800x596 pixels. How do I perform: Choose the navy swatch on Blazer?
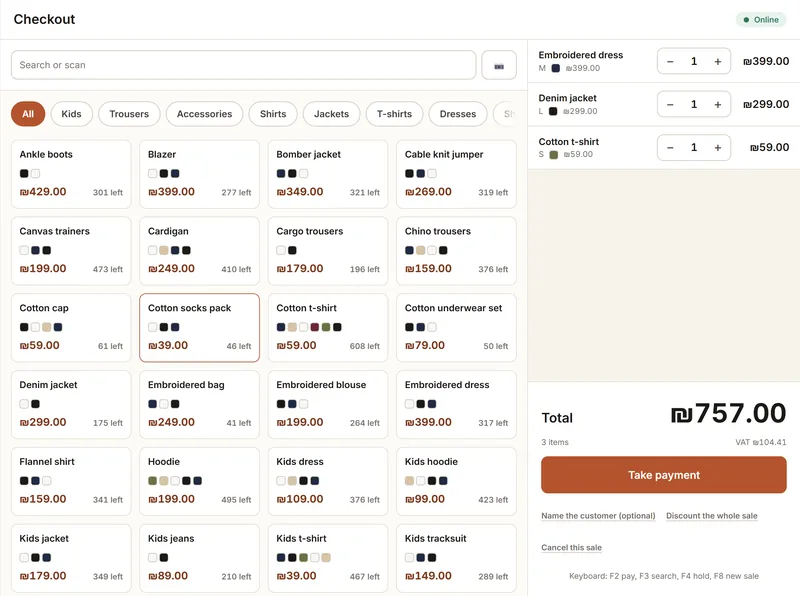(x=175, y=173)
